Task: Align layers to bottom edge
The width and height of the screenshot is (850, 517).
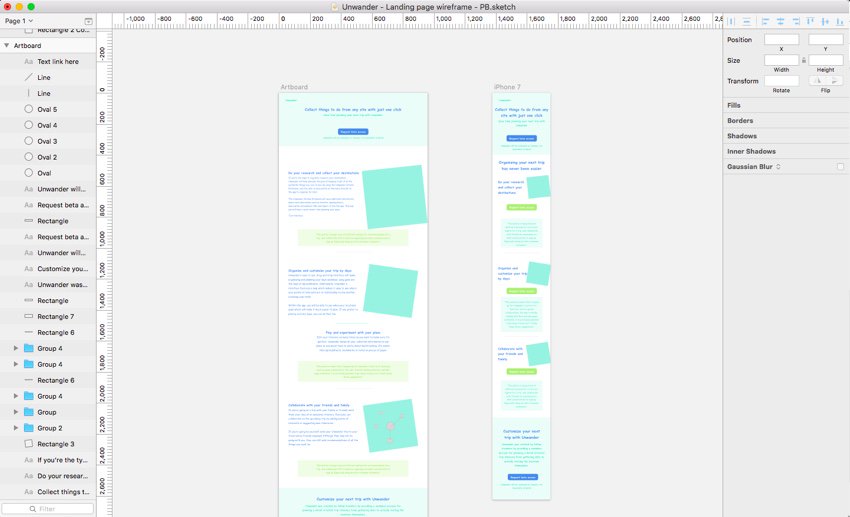Action: pos(840,22)
